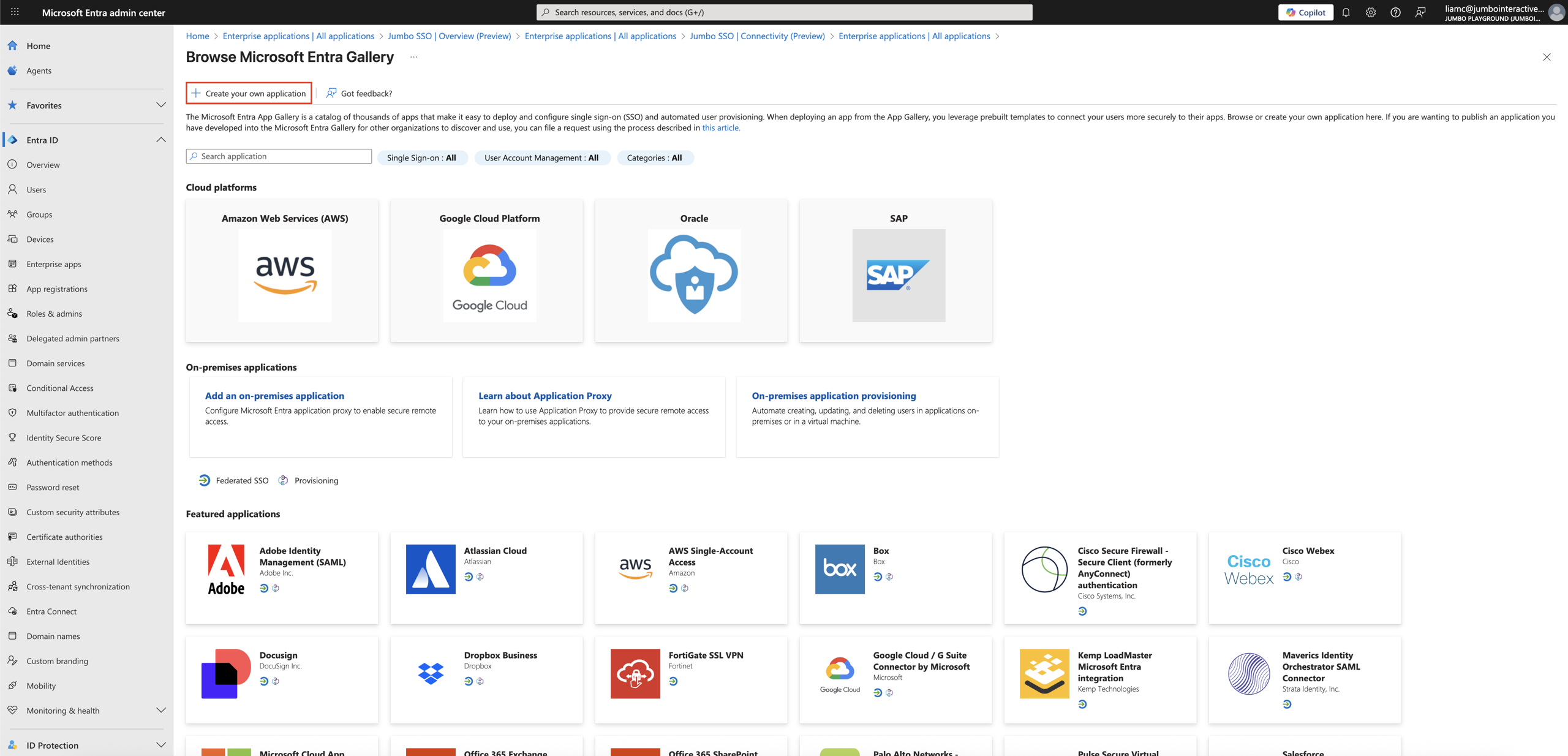Select the Adobe Identity Management logo
Viewport: 1568px width, 756px height.
click(x=226, y=569)
